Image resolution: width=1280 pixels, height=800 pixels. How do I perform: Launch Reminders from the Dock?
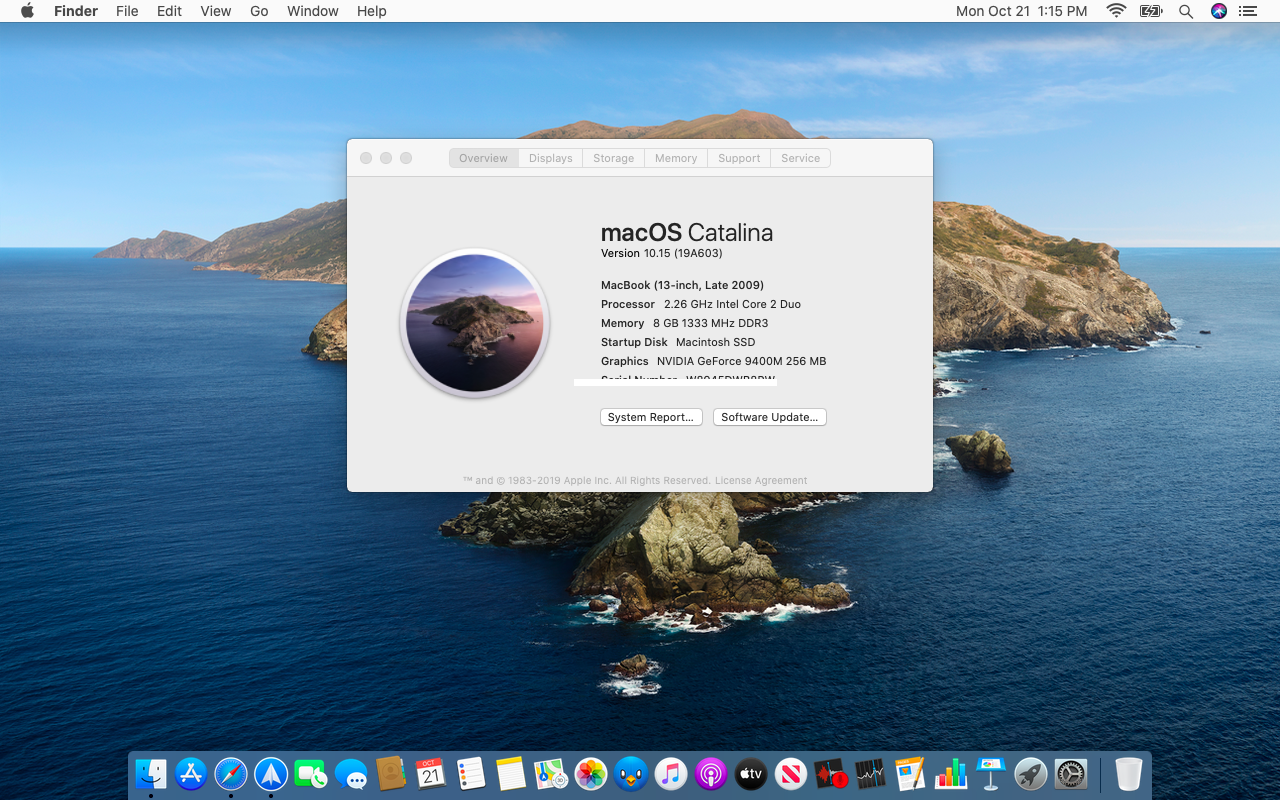471,774
